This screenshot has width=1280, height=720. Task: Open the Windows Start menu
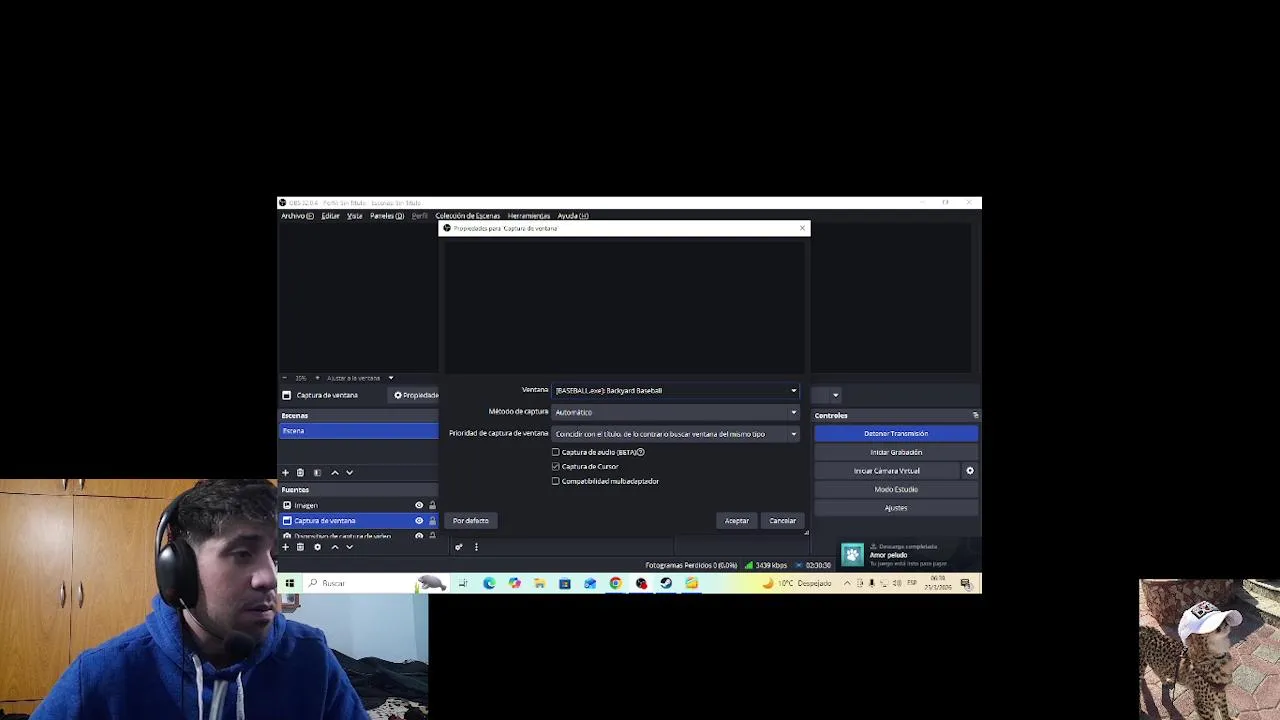(x=290, y=583)
